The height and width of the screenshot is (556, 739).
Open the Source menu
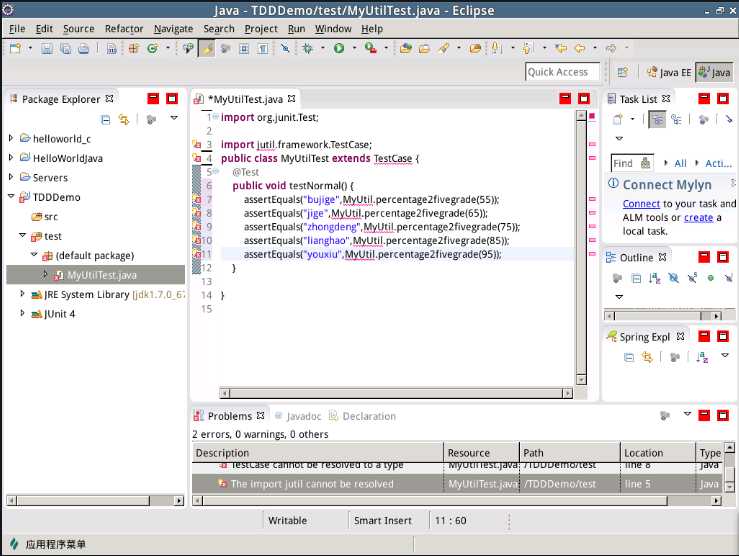[79, 29]
